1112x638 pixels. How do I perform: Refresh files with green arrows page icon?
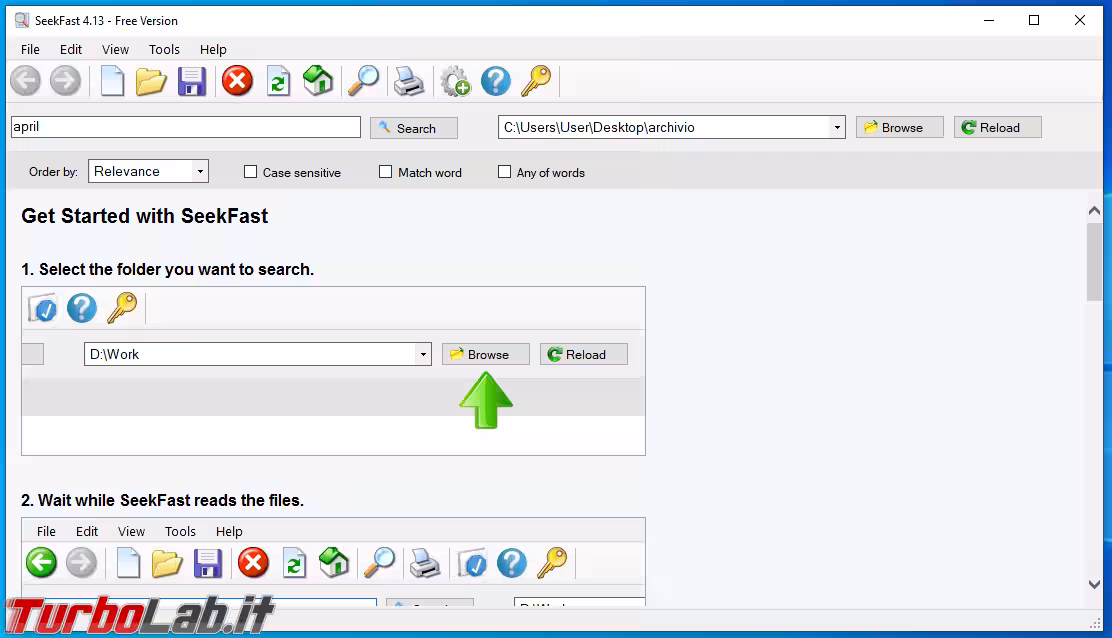coord(278,82)
